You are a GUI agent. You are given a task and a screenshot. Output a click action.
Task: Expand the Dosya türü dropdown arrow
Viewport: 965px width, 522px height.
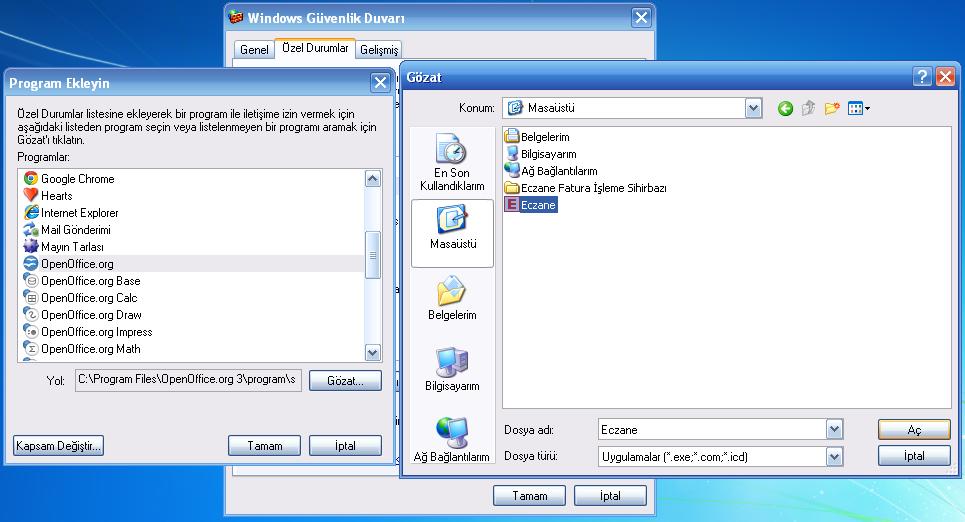point(834,457)
